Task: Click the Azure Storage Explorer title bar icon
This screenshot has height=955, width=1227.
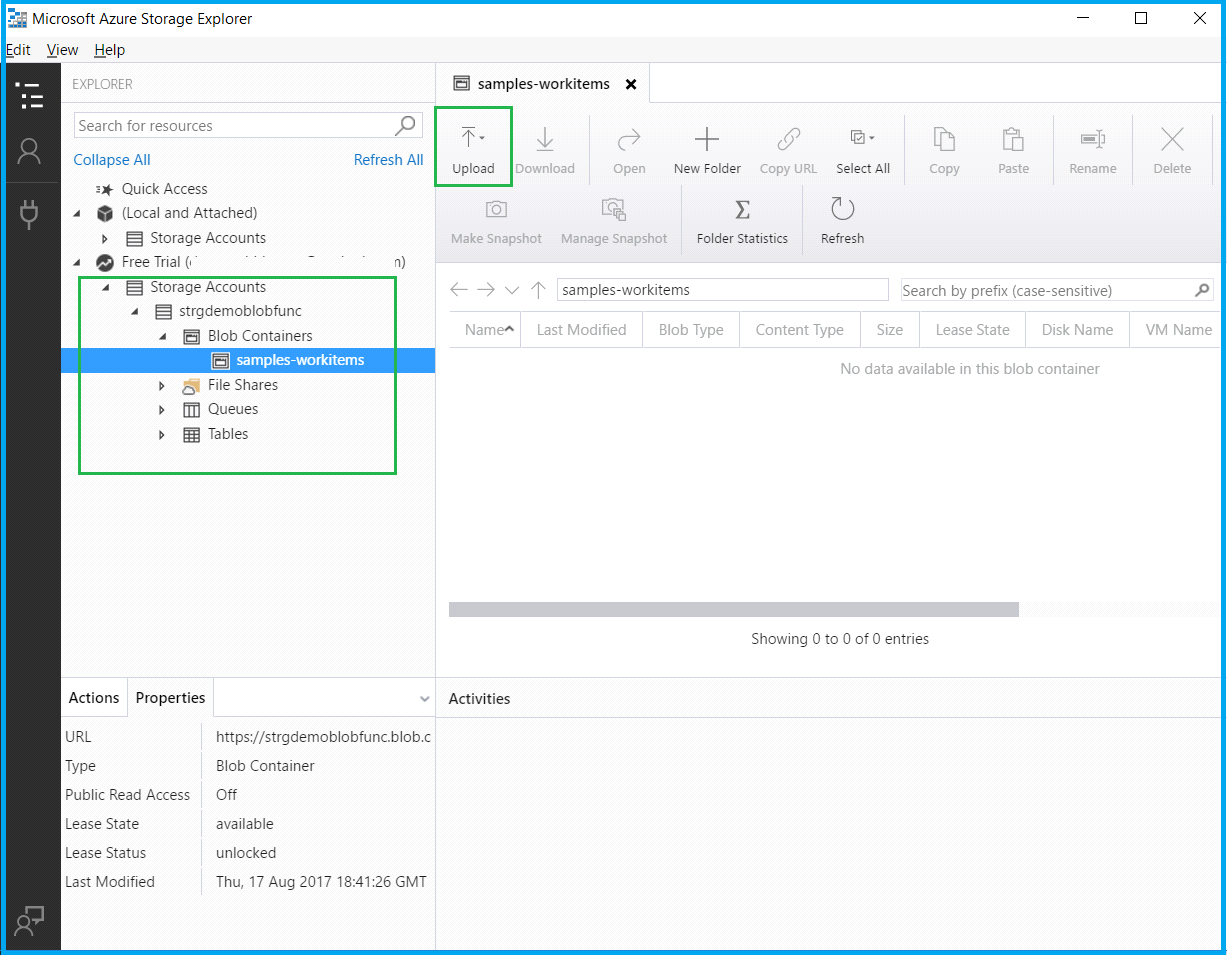Action: click(17, 18)
